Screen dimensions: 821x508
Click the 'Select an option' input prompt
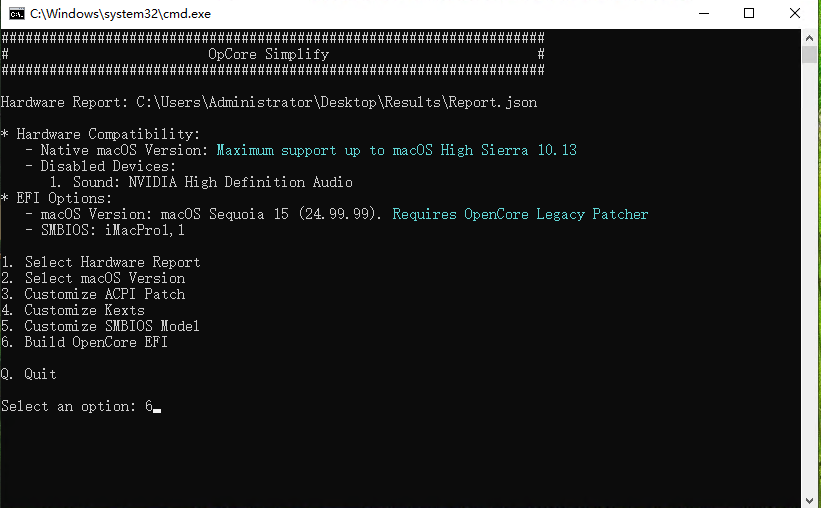(x=80, y=406)
